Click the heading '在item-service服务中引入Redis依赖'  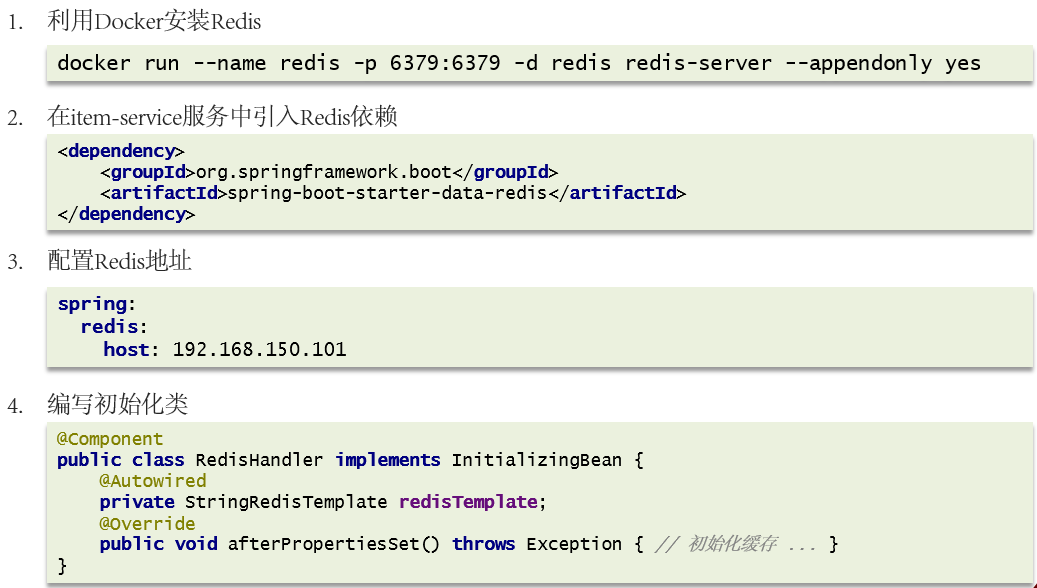[x=222, y=117]
